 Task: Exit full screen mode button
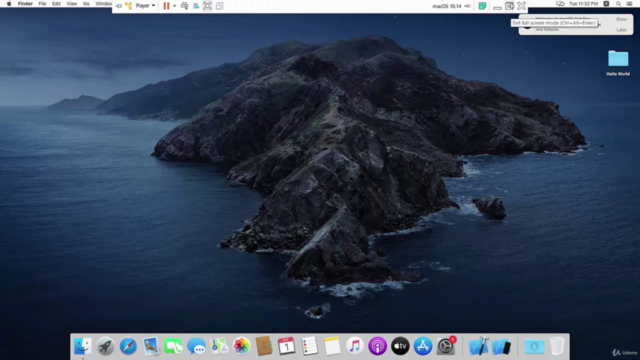[509, 6]
